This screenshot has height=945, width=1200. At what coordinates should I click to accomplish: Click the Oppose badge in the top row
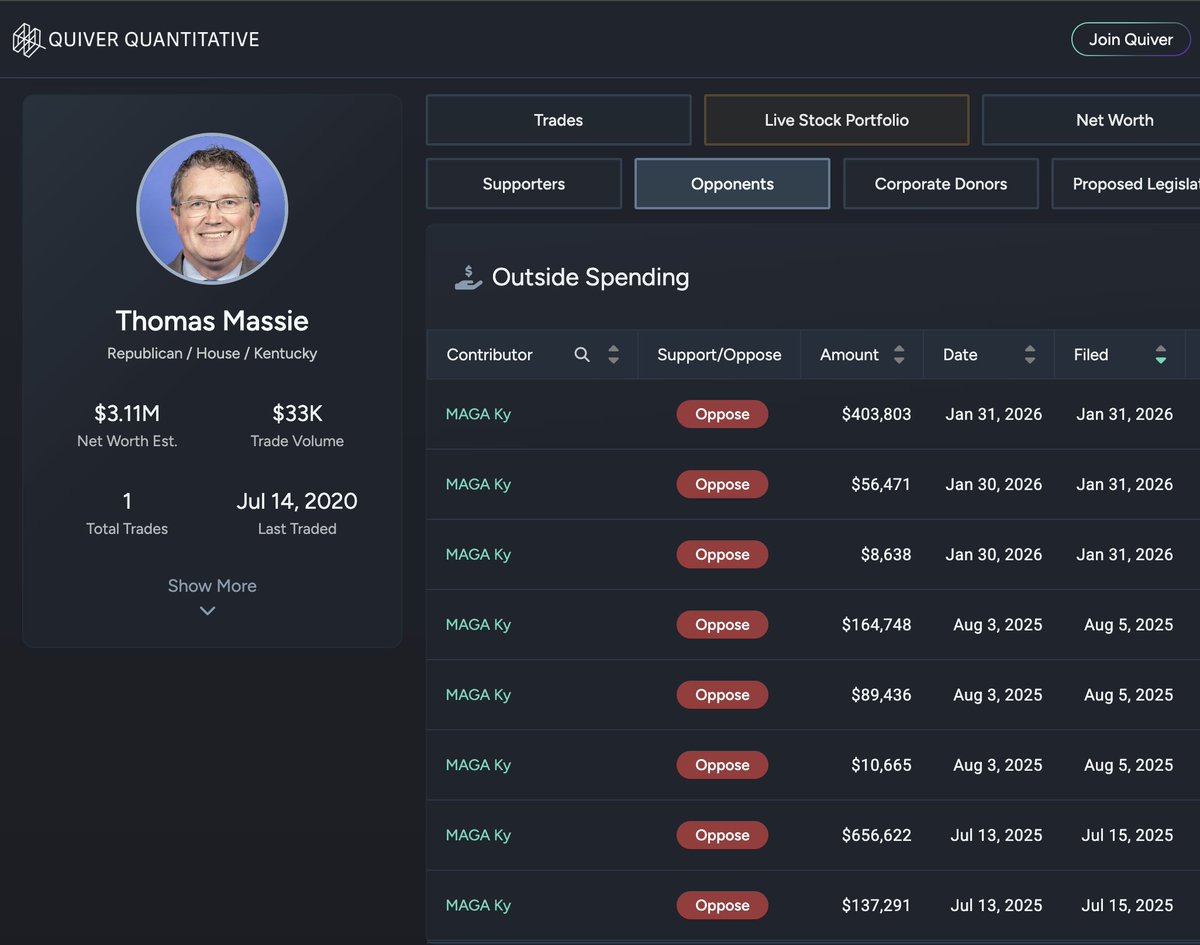pos(722,413)
